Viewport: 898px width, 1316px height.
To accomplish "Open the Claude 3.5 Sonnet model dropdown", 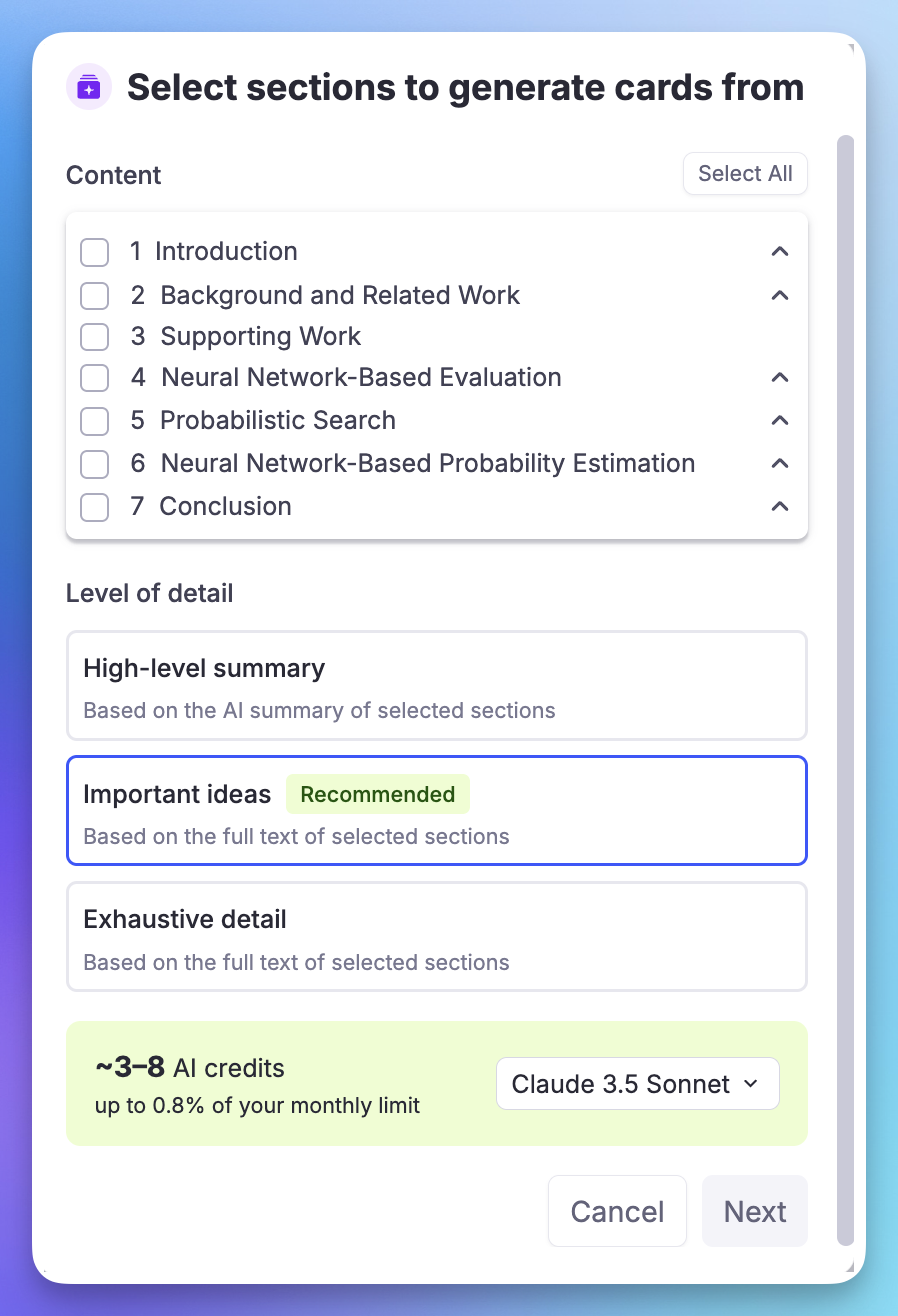I will pos(637,1084).
